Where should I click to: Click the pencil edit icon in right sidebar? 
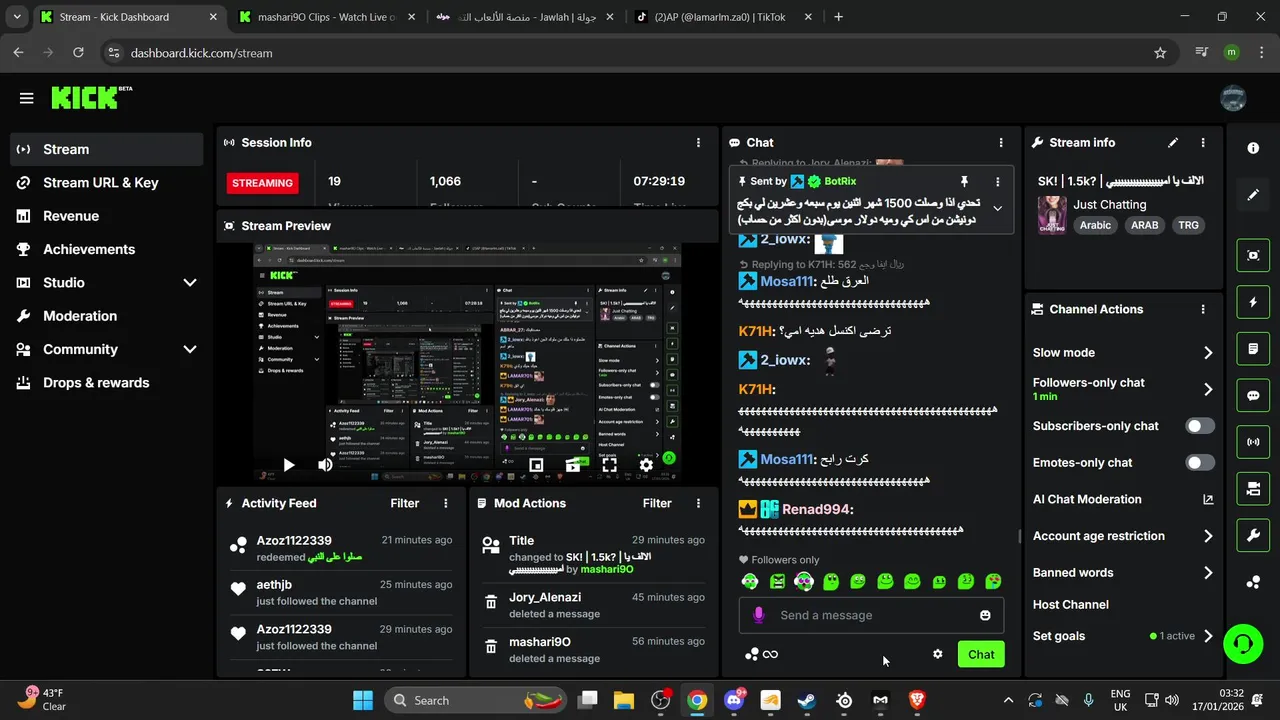[x=1253, y=195]
